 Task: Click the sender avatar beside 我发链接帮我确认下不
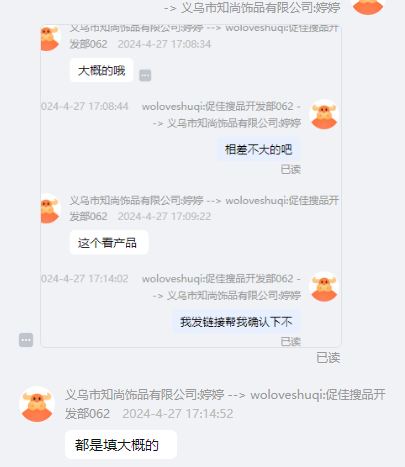click(324, 287)
